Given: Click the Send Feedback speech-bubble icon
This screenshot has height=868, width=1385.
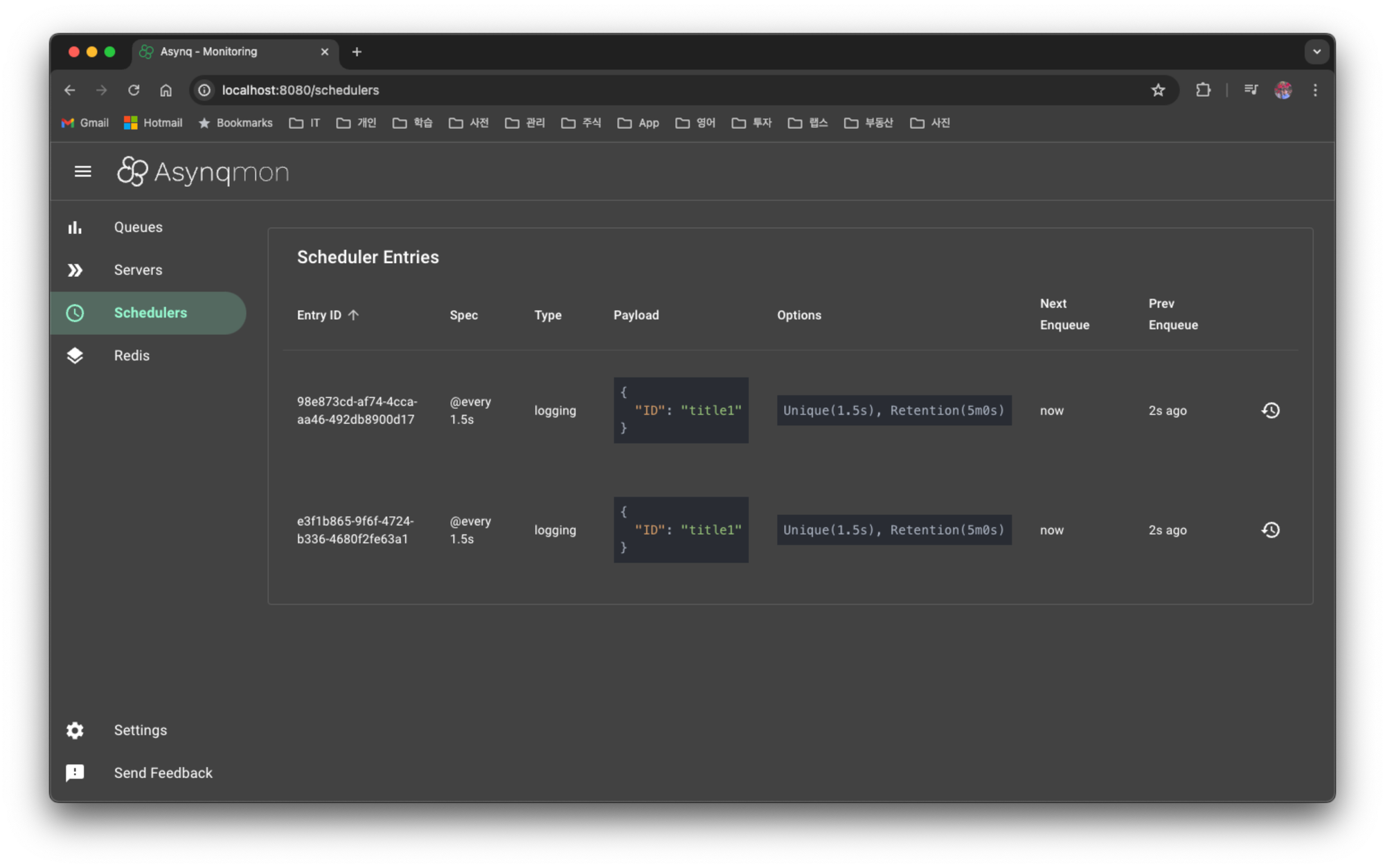Looking at the screenshot, I should [x=75, y=772].
